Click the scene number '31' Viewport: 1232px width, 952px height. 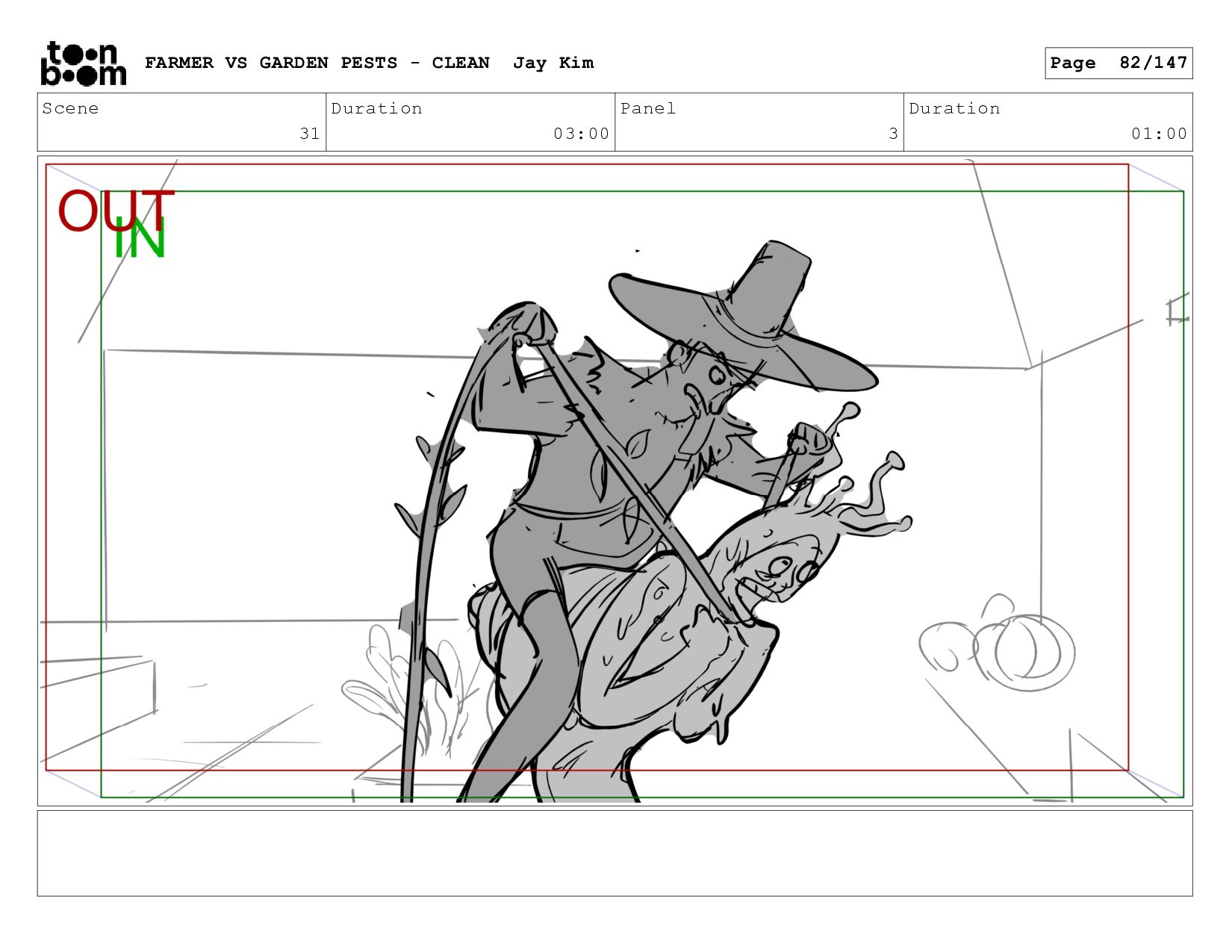tap(310, 134)
